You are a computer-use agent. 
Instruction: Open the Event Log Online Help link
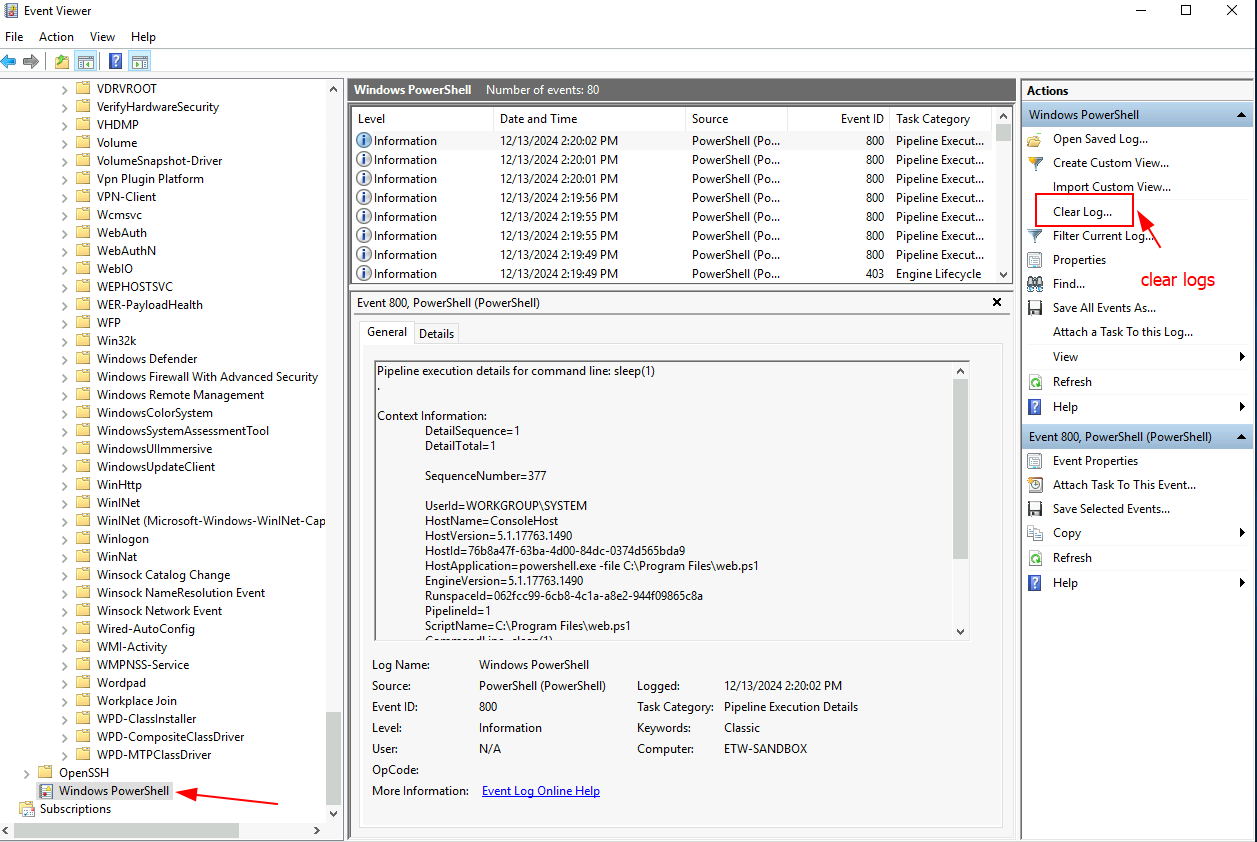click(541, 791)
